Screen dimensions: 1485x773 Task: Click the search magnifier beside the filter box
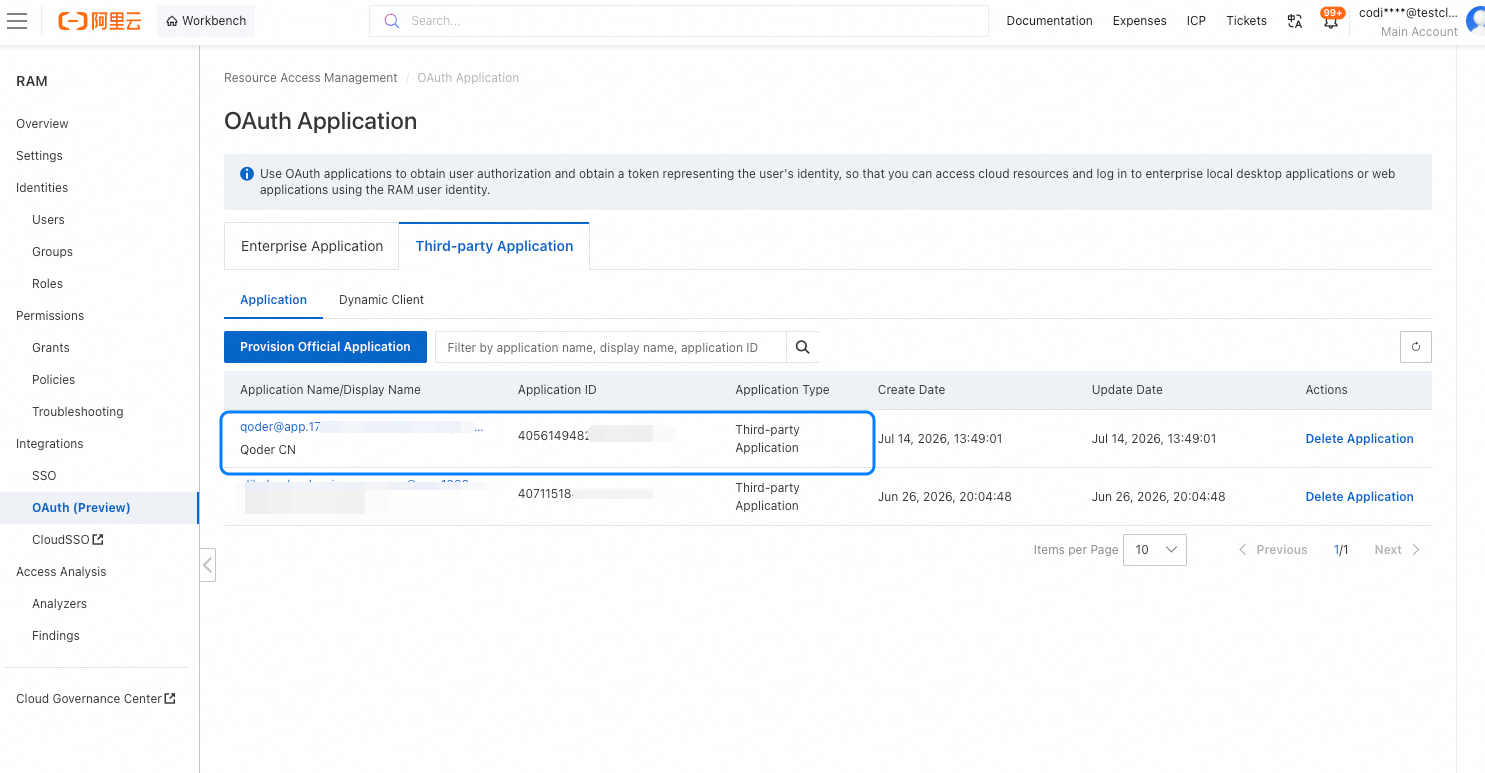[x=802, y=347]
